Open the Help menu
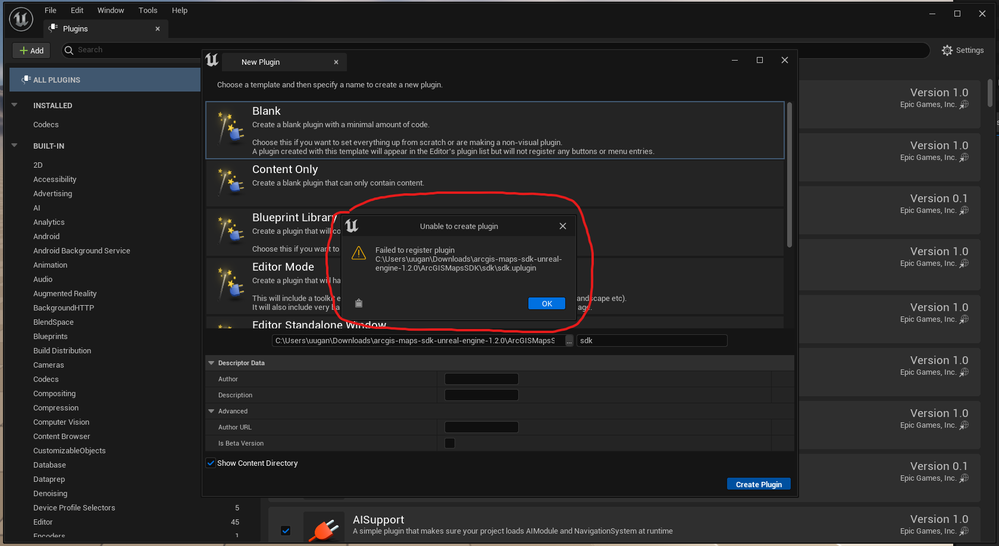Image resolution: width=999 pixels, height=546 pixels. pyautogui.click(x=180, y=10)
